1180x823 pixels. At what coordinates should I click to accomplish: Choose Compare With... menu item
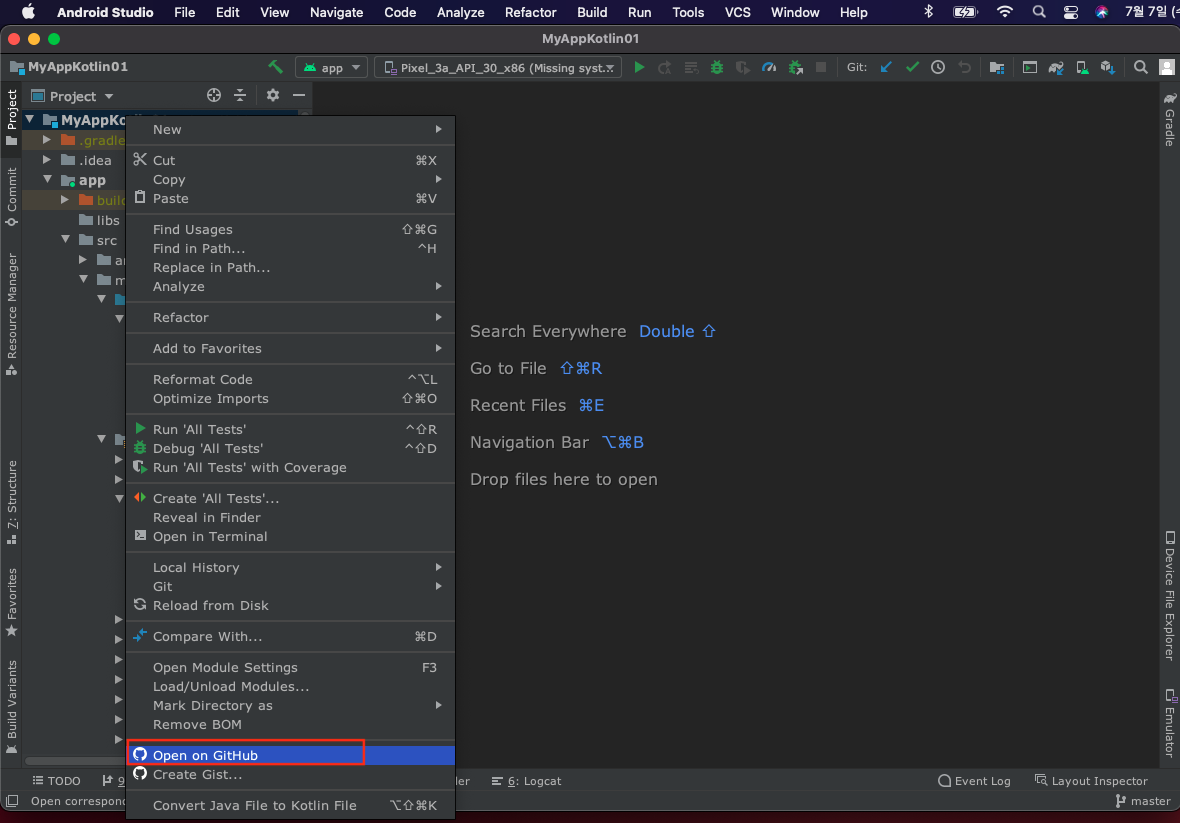tap(290, 636)
